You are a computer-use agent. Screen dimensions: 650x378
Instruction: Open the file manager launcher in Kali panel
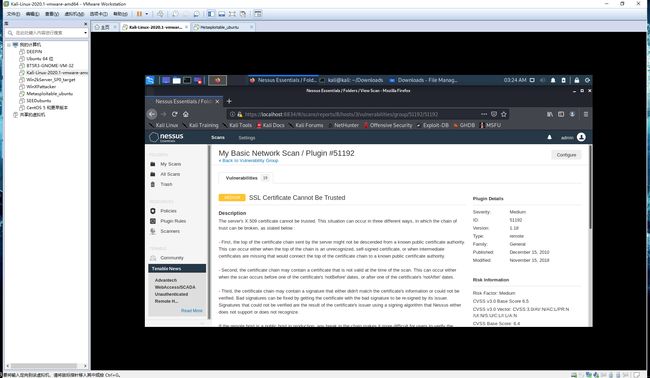click(x=177, y=80)
